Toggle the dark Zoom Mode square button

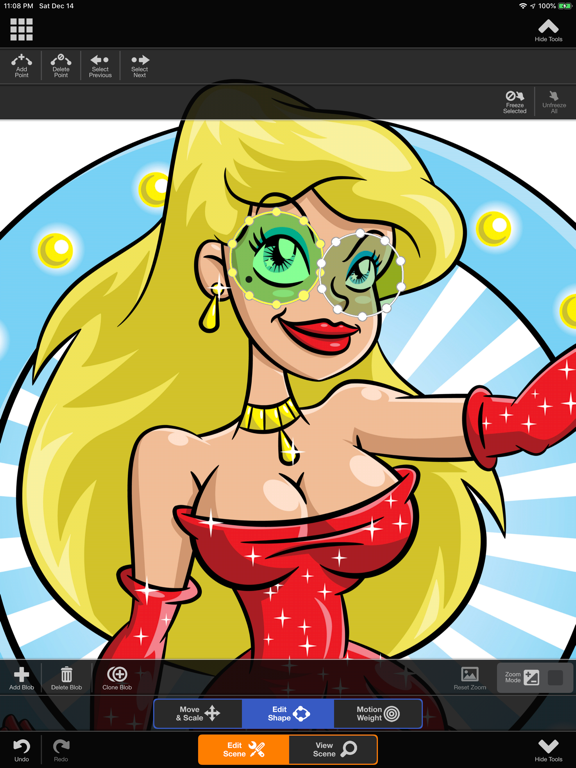tap(555, 678)
